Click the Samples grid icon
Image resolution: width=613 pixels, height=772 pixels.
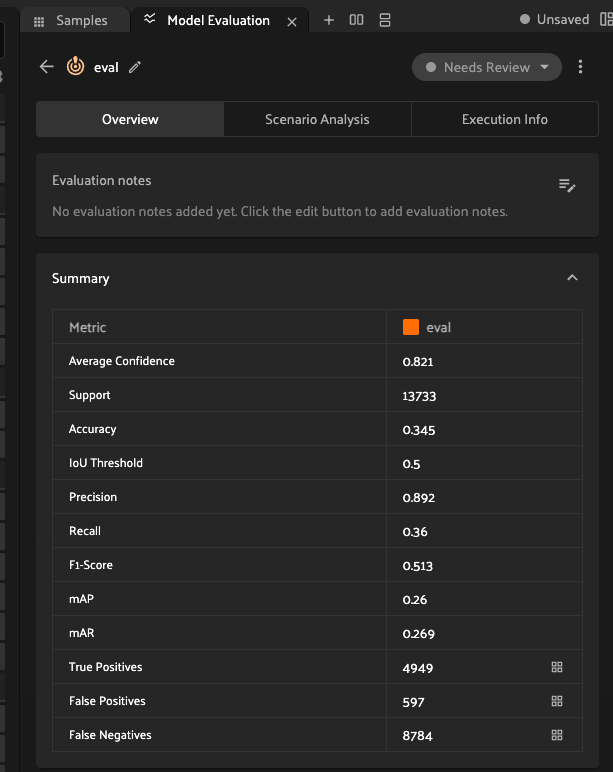[39, 21]
